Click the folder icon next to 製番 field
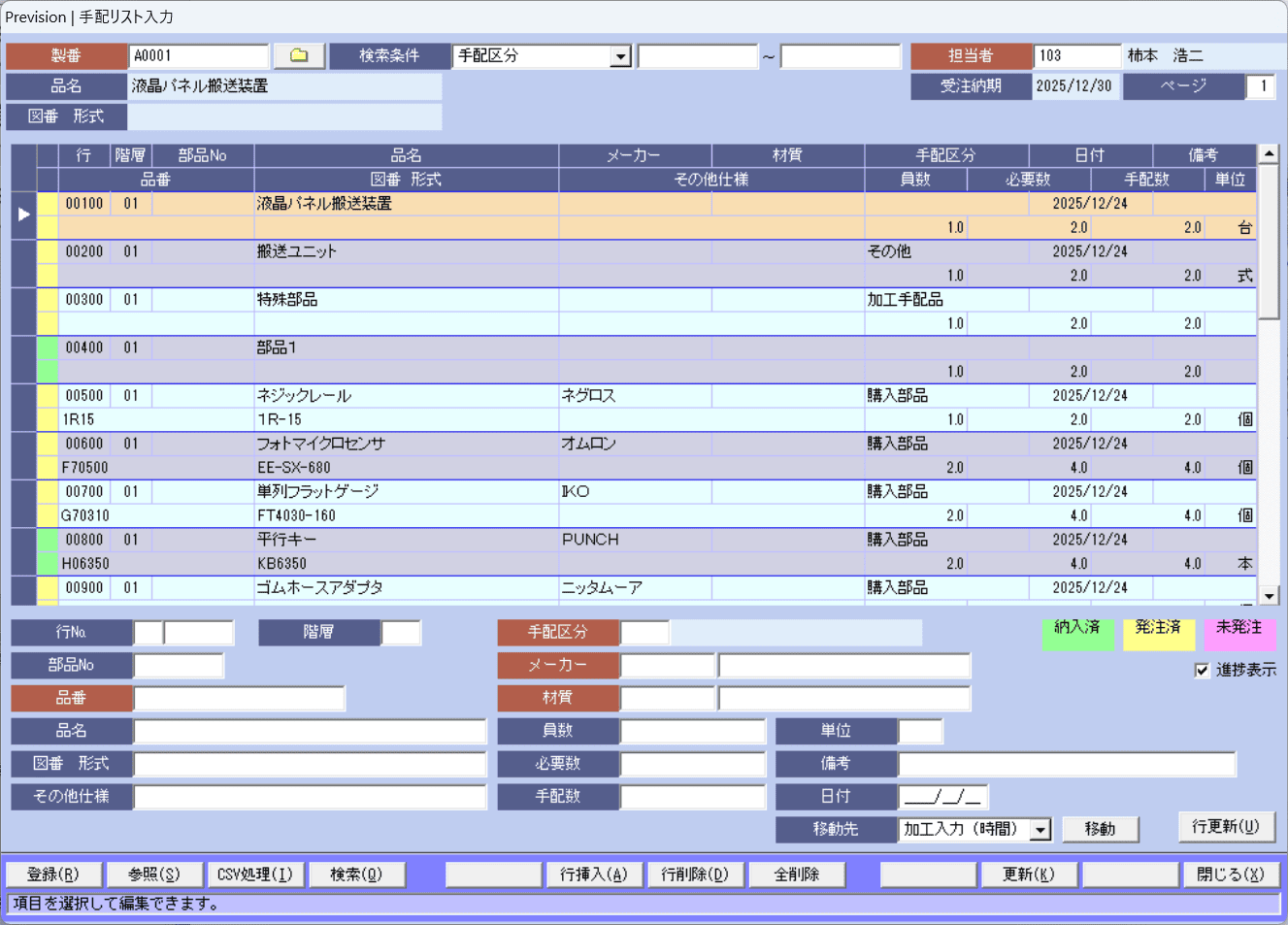1288x925 pixels. click(299, 56)
